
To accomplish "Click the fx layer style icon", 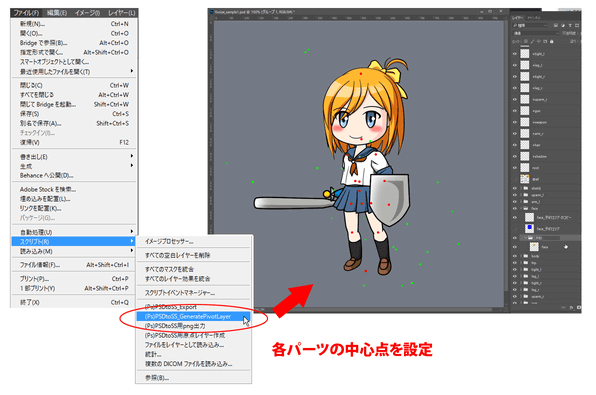I will tap(572, 307).
